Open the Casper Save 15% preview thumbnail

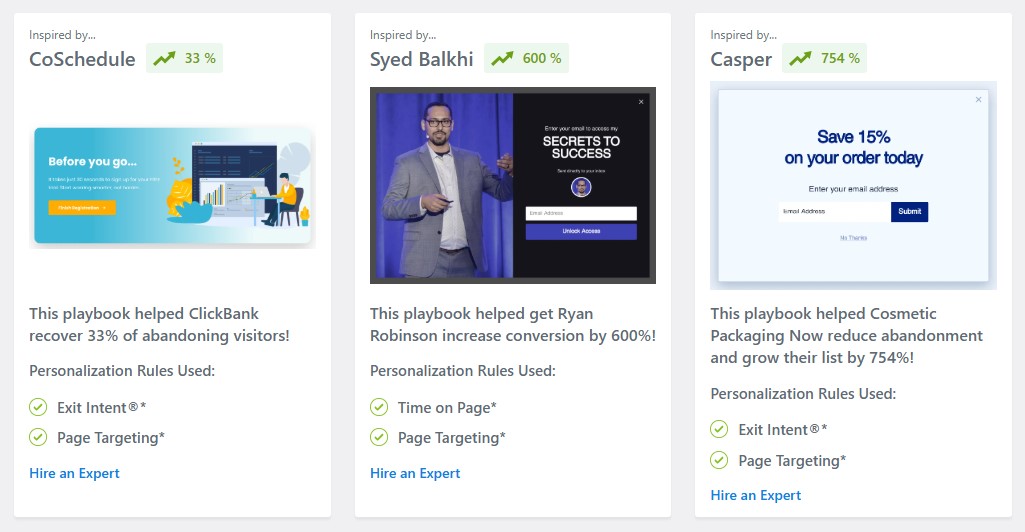coord(853,186)
